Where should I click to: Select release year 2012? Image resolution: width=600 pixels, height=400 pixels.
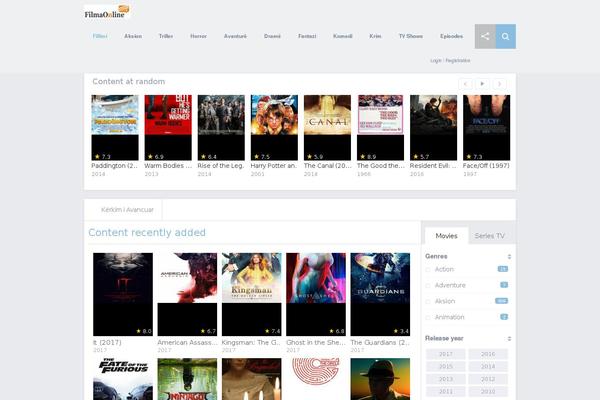click(488, 379)
